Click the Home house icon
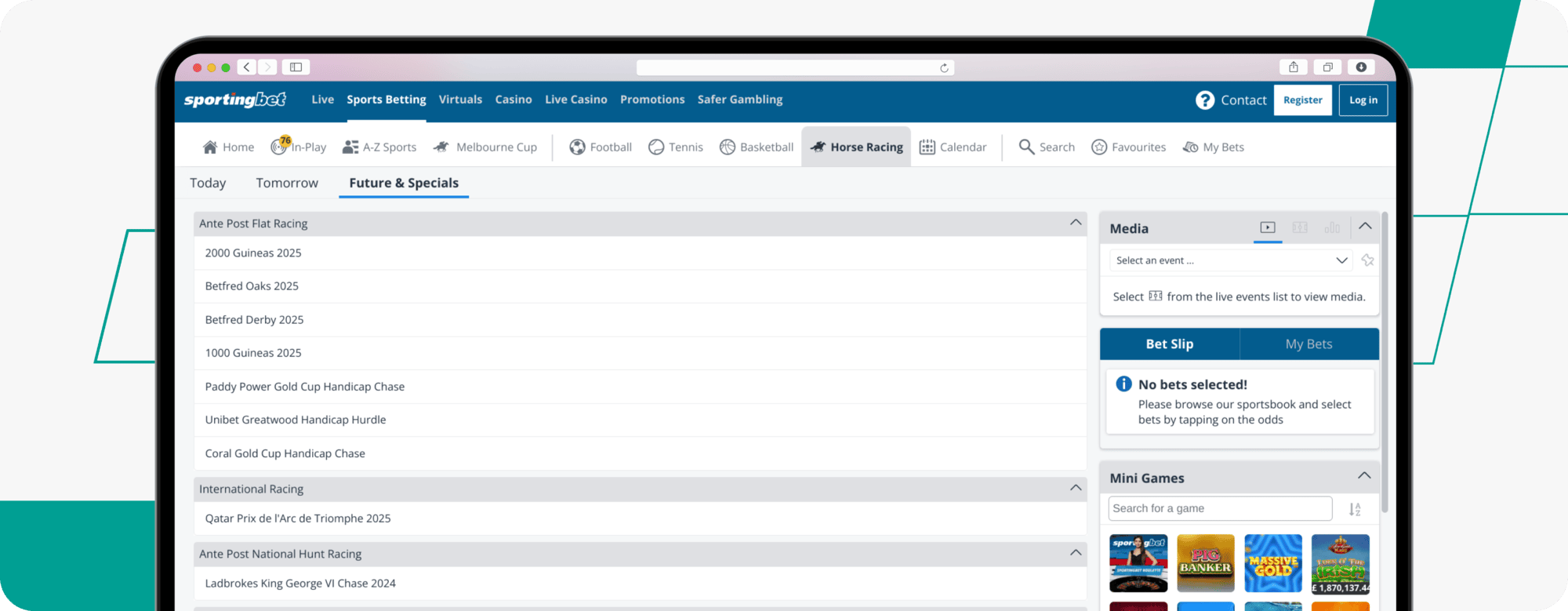The image size is (1568, 611). click(210, 147)
